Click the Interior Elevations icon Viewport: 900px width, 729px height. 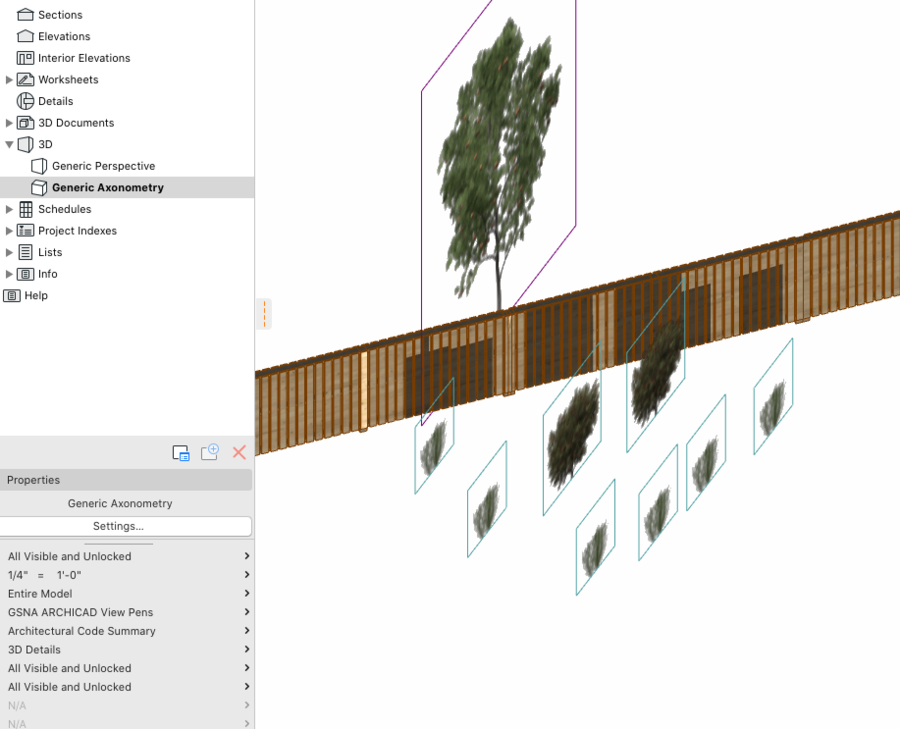[x=25, y=58]
